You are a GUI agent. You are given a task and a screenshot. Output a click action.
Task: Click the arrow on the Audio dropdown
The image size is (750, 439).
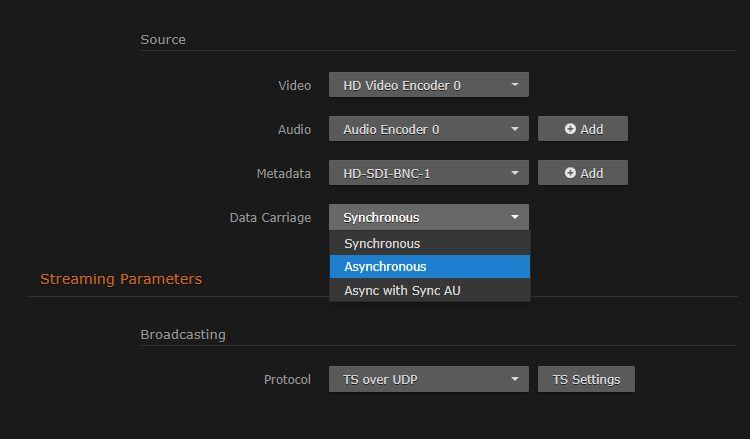[x=514, y=129]
